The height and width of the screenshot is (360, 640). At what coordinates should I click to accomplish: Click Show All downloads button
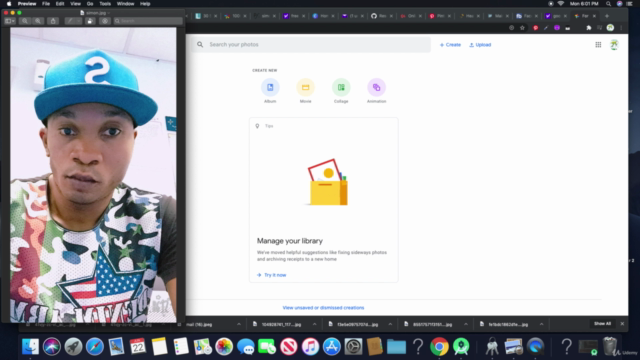point(602,324)
